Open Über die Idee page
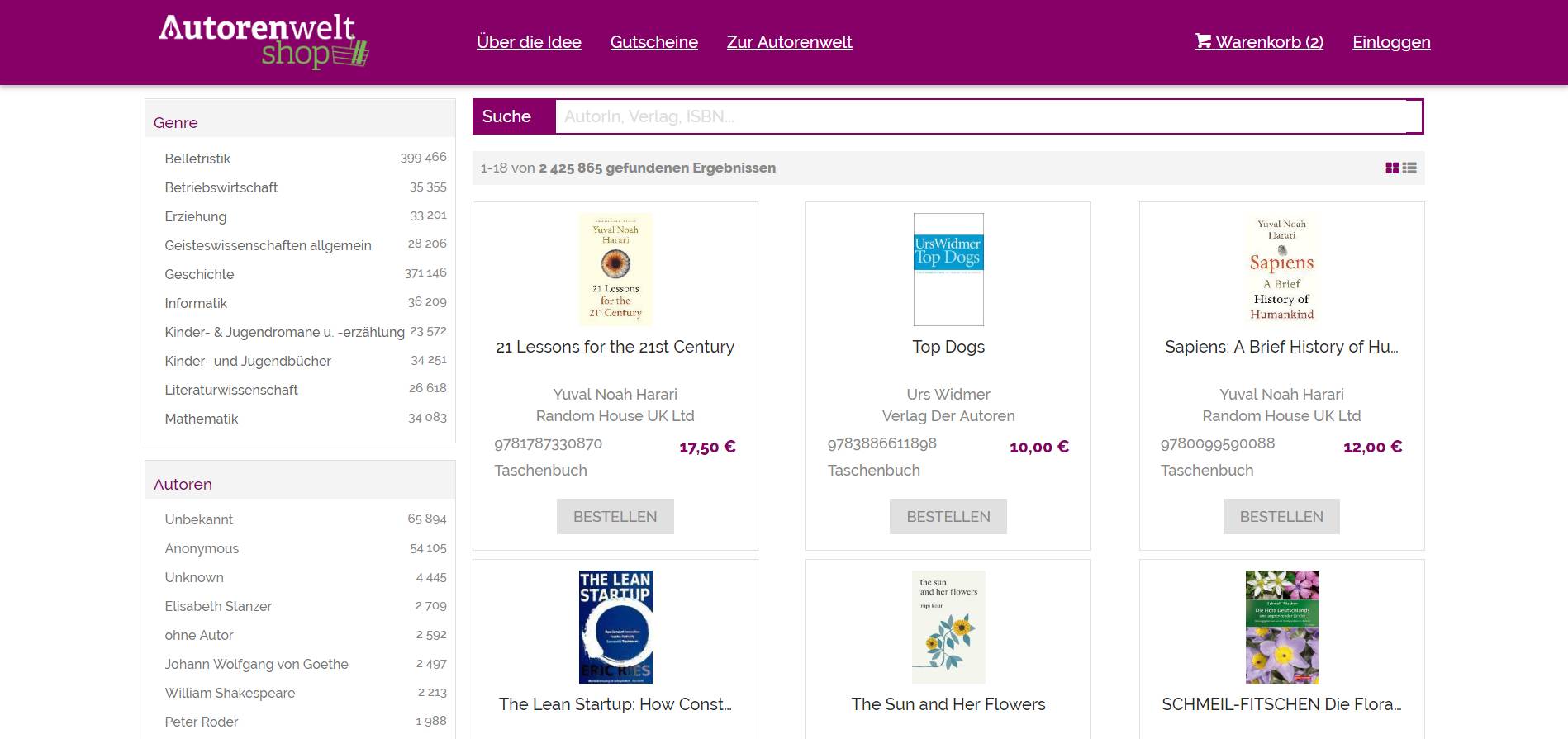1568x739 pixels. [x=529, y=42]
